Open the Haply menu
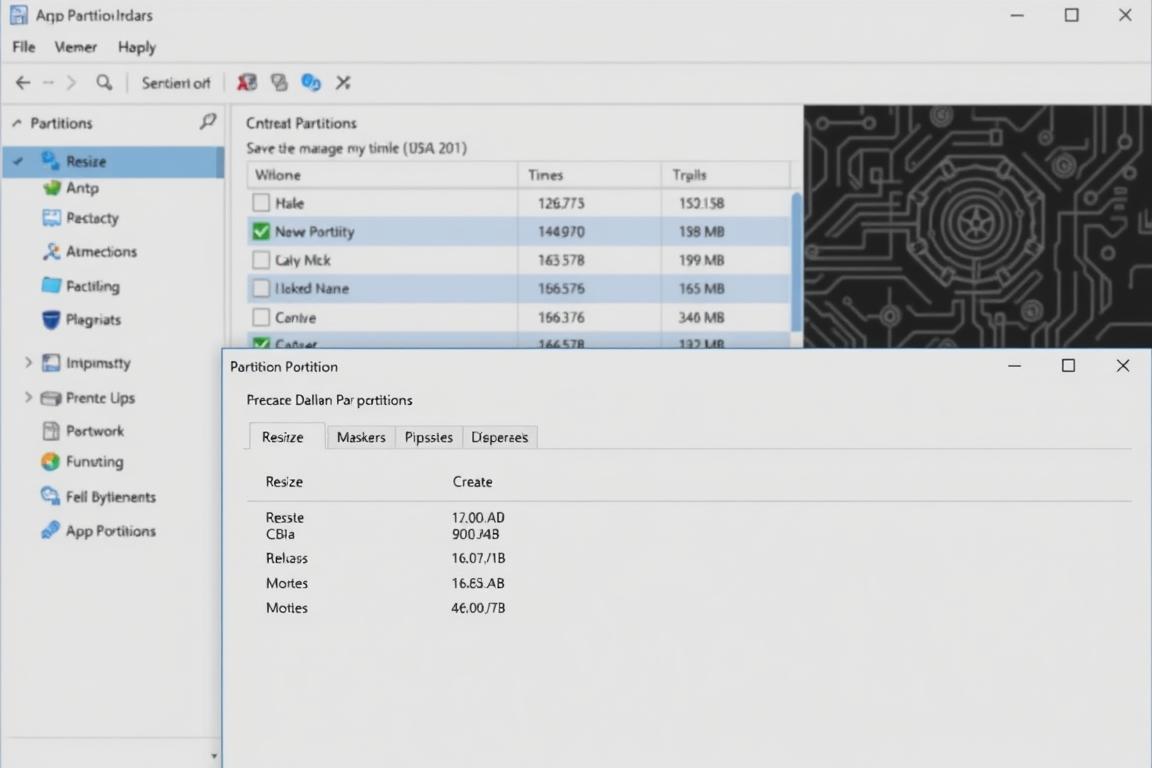The image size is (1152, 768). [x=136, y=47]
